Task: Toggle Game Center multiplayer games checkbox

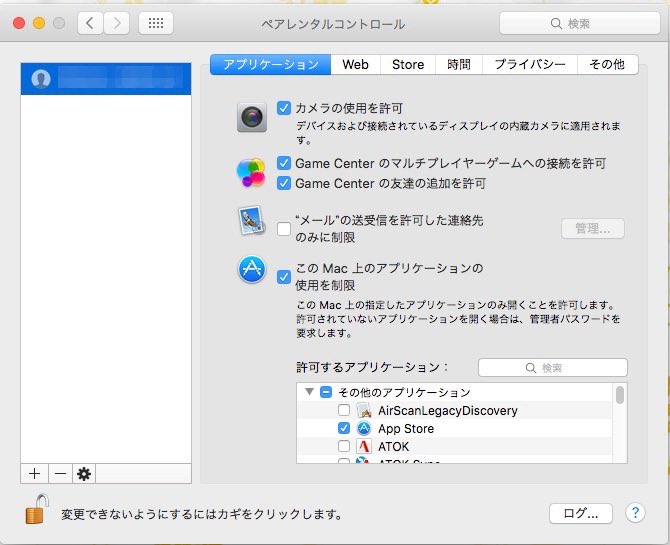Action: pyautogui.click(x=284, y=163)
